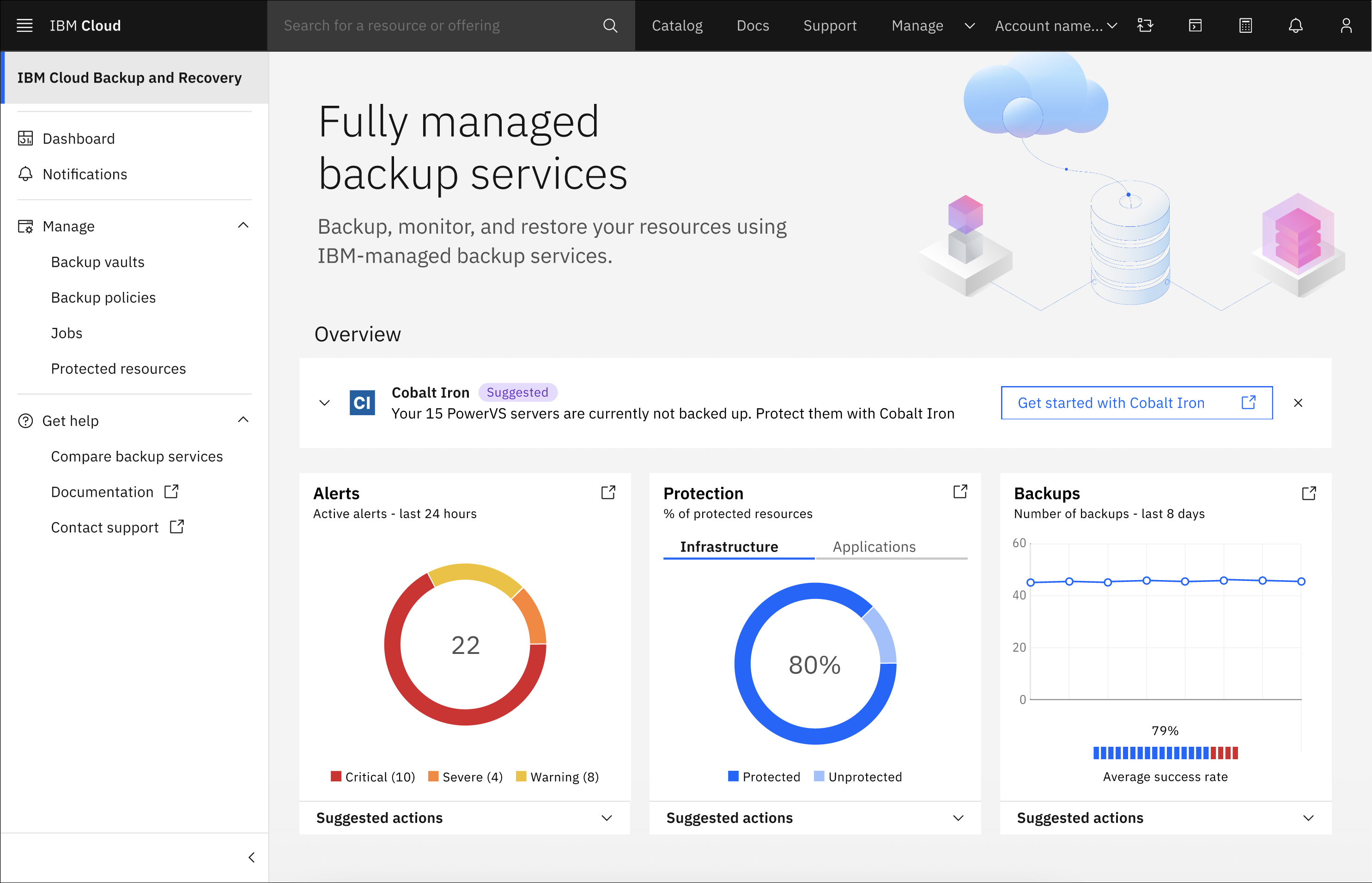
Task: Open the Catalog menu in the top bar
Action: (x=677, y=25)
